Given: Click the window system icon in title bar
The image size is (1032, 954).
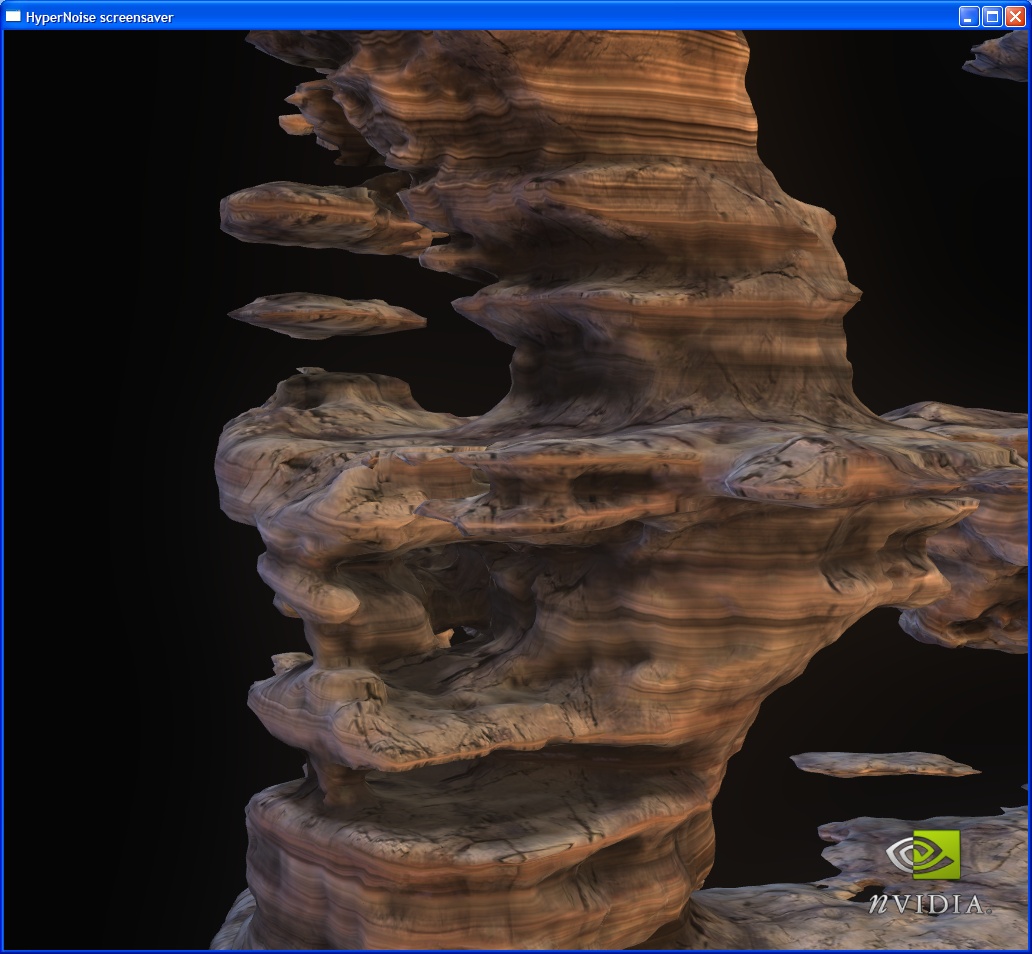Looking at the screenshot, I should click(13, 16).
